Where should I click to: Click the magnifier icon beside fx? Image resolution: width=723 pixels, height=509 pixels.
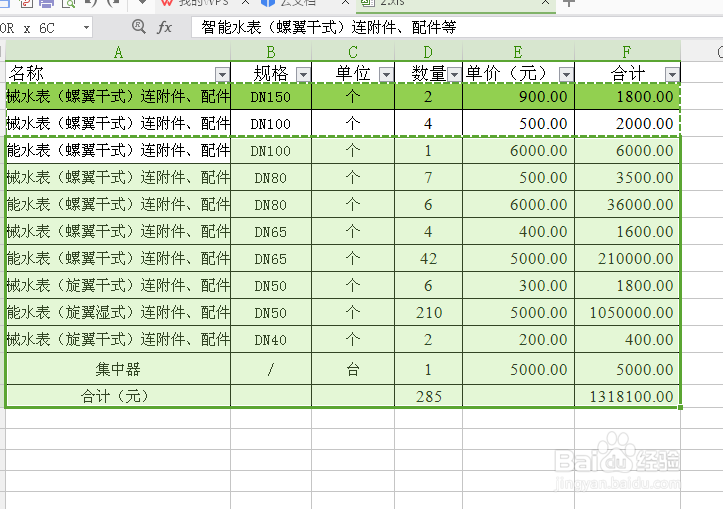(x=138, y=26)
